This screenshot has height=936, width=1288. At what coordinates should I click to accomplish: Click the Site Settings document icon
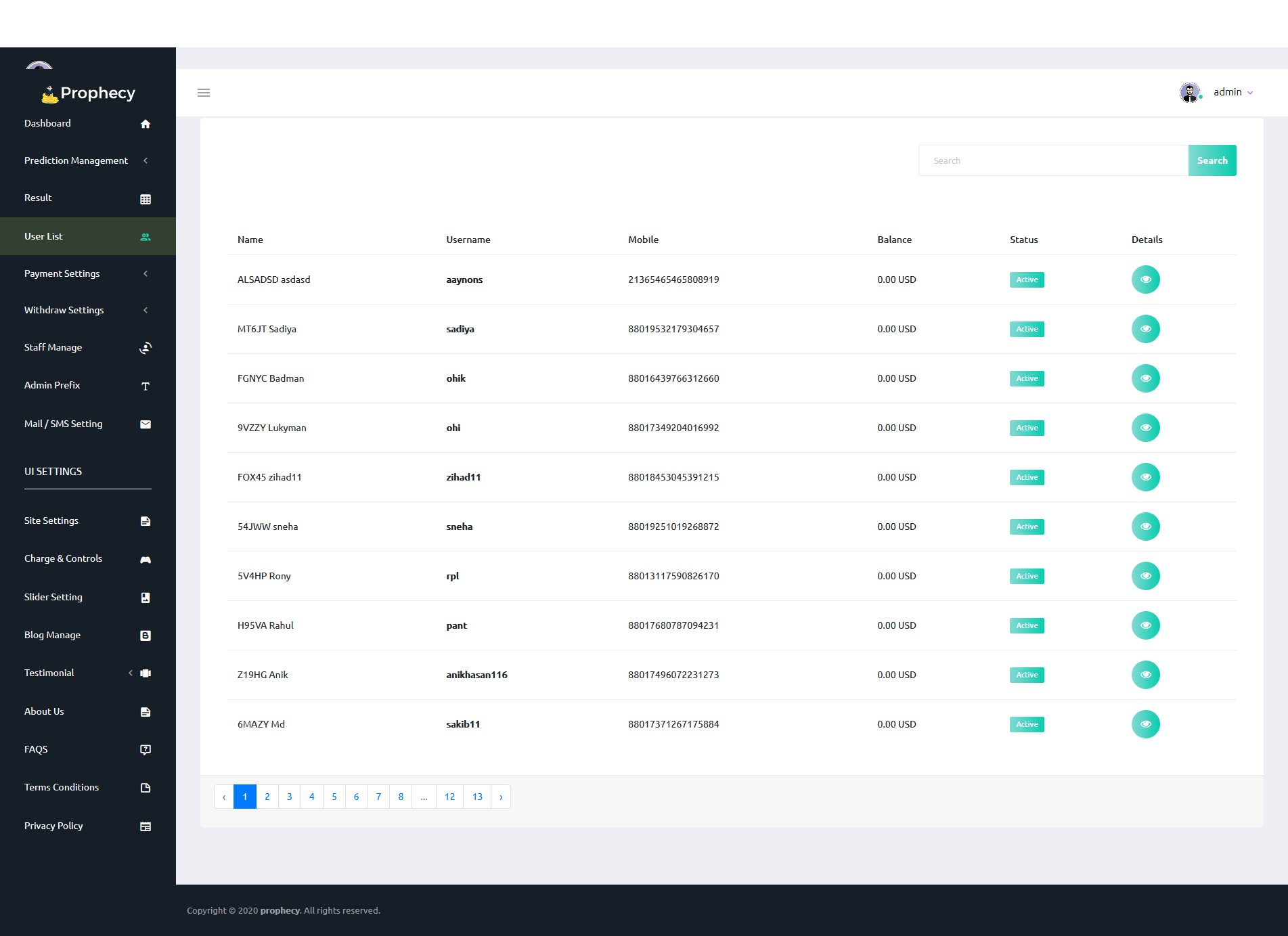(146, 521)
